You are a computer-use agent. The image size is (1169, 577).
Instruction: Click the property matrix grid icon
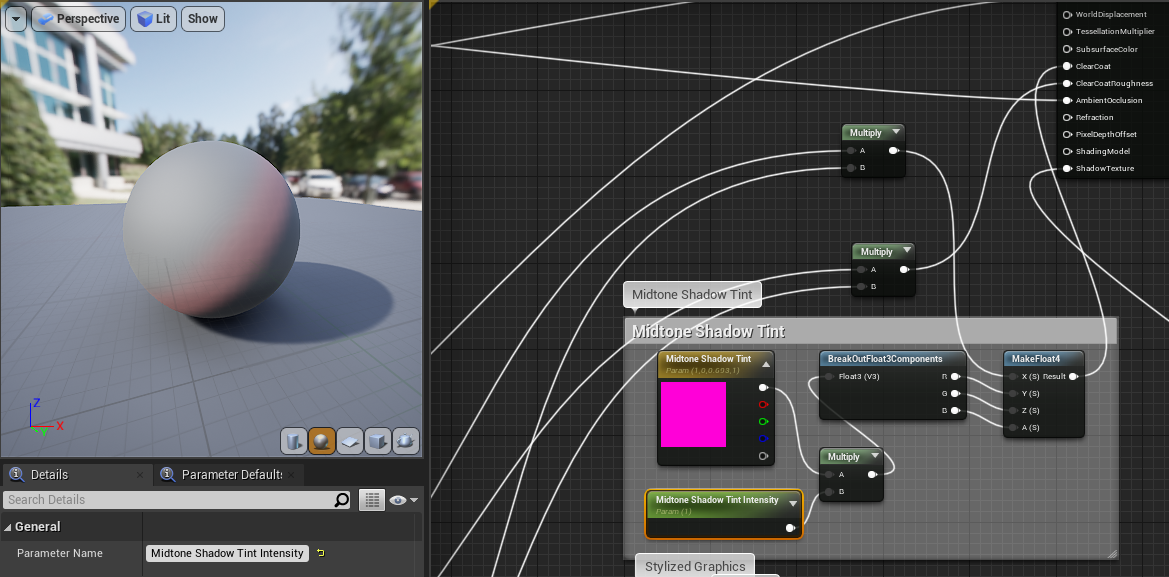372,500
